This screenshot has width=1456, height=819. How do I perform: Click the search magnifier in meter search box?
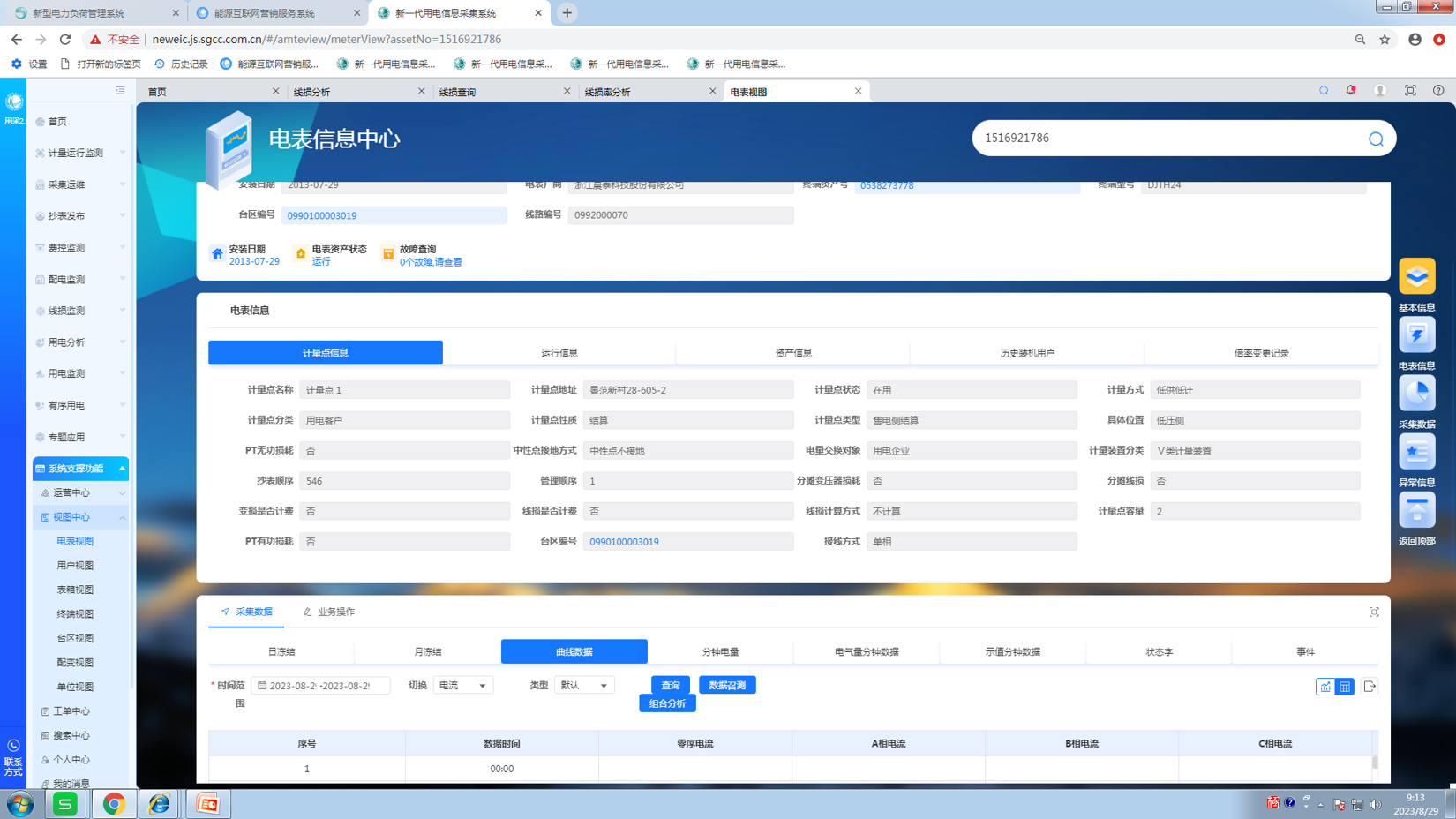point(1375,139)
